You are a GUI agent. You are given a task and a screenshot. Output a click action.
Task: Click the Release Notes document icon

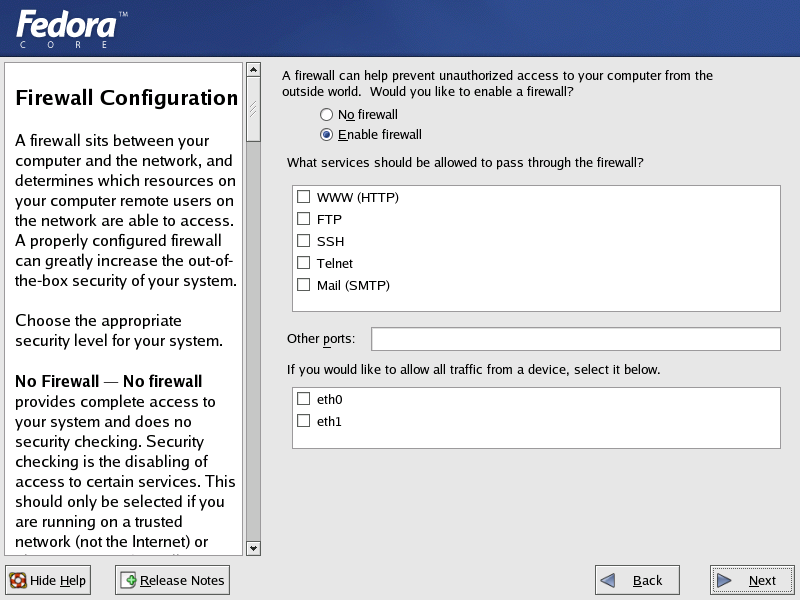click(x=129, y=580)
